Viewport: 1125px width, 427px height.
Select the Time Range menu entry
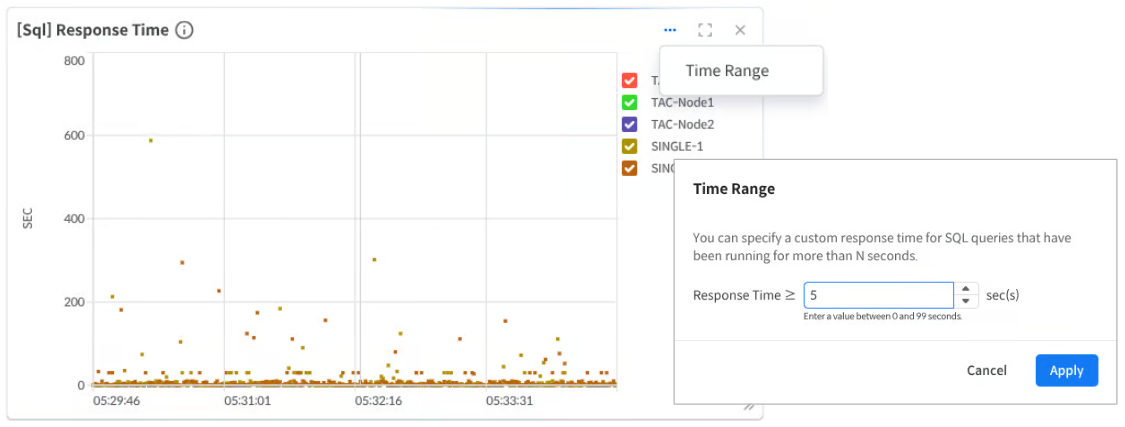(x=727, y=70)
